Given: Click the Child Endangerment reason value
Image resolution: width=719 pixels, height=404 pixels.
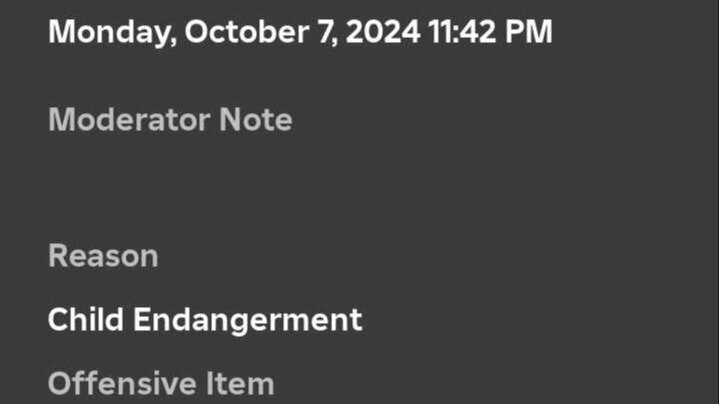Looking at the screenshot, I should [205, 320].
